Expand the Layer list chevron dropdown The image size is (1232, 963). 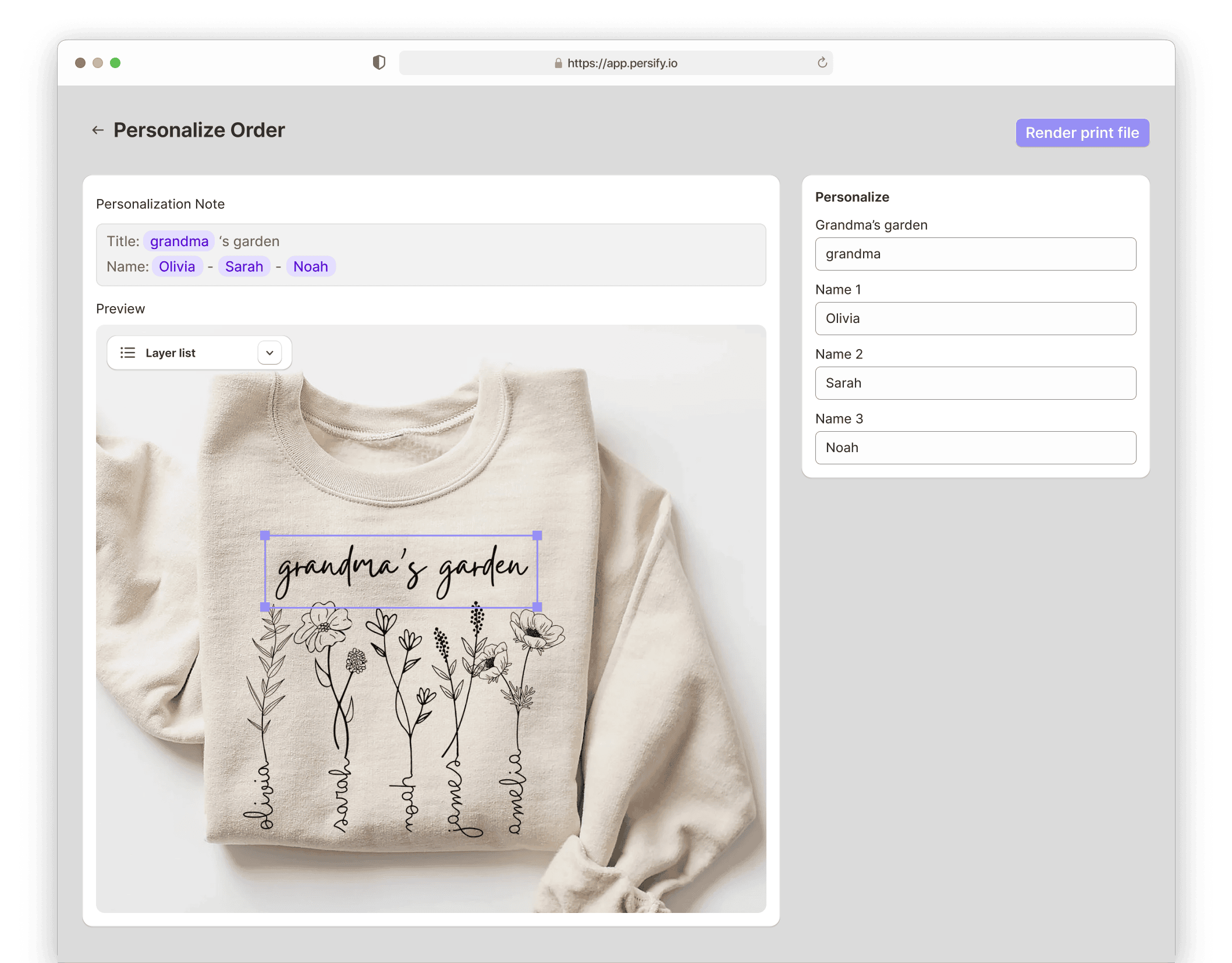[269, 353]
